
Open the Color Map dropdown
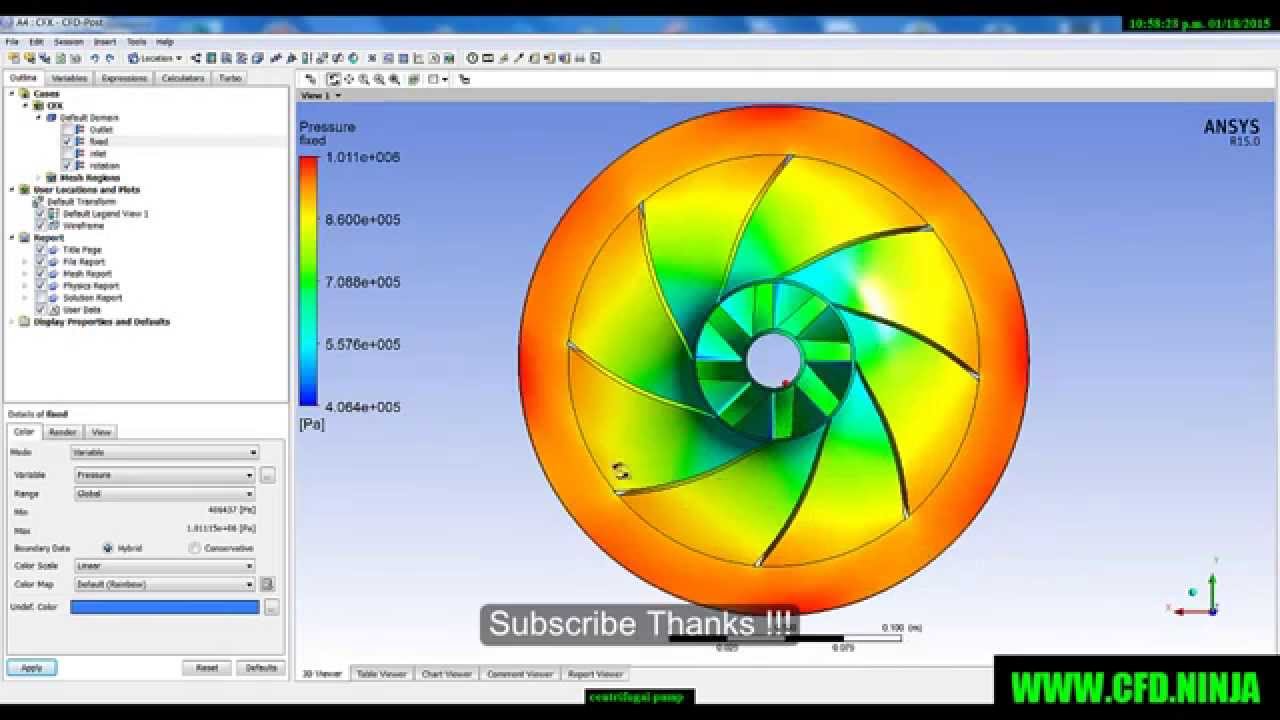pos(165,584)
